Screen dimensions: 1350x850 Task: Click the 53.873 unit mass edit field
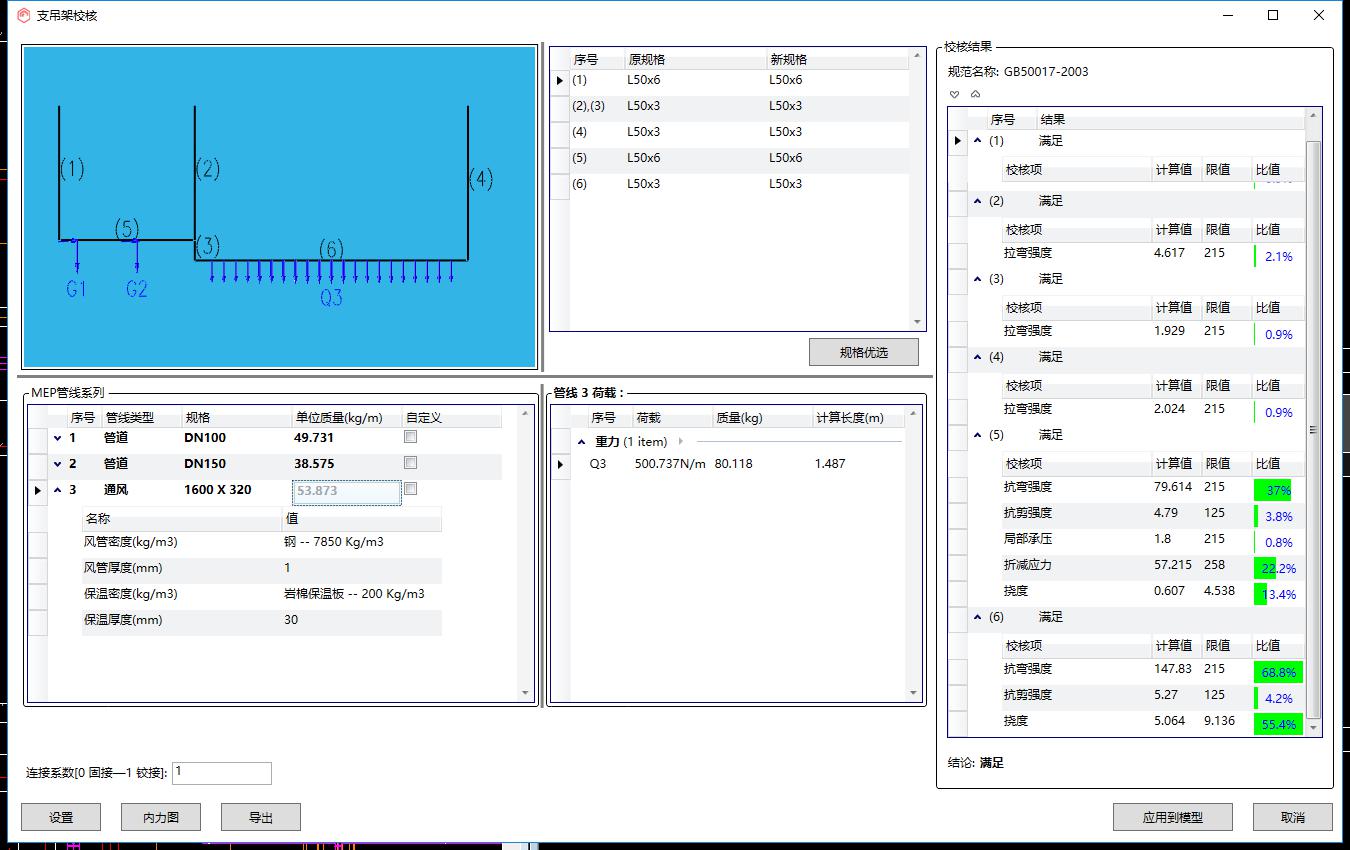coord(347,491)
